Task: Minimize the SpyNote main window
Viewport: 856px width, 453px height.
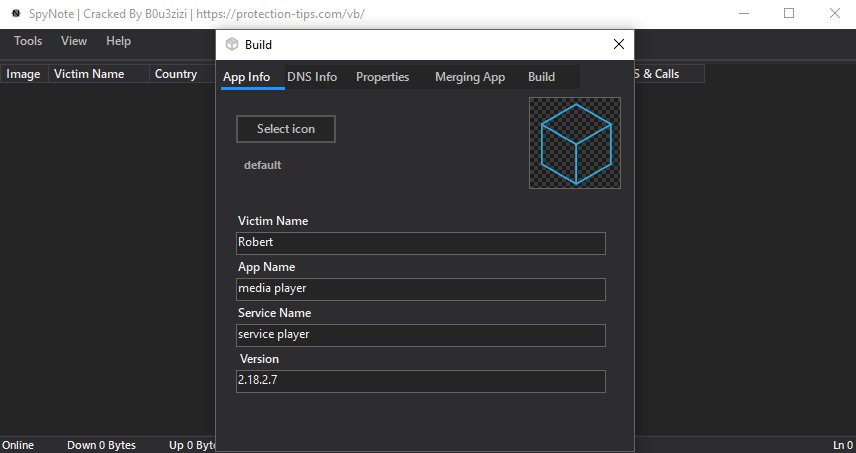Action: 744,13
